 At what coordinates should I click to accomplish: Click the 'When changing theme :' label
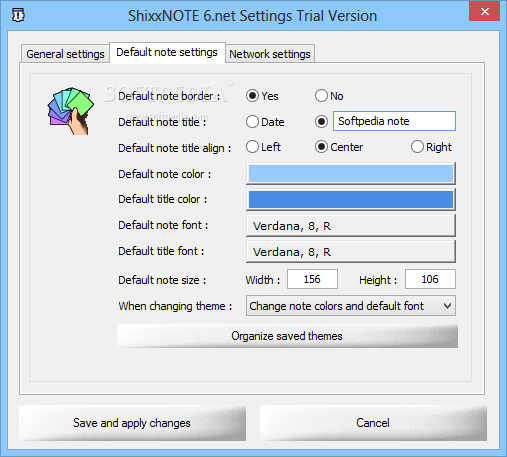(x=175, y=306)
